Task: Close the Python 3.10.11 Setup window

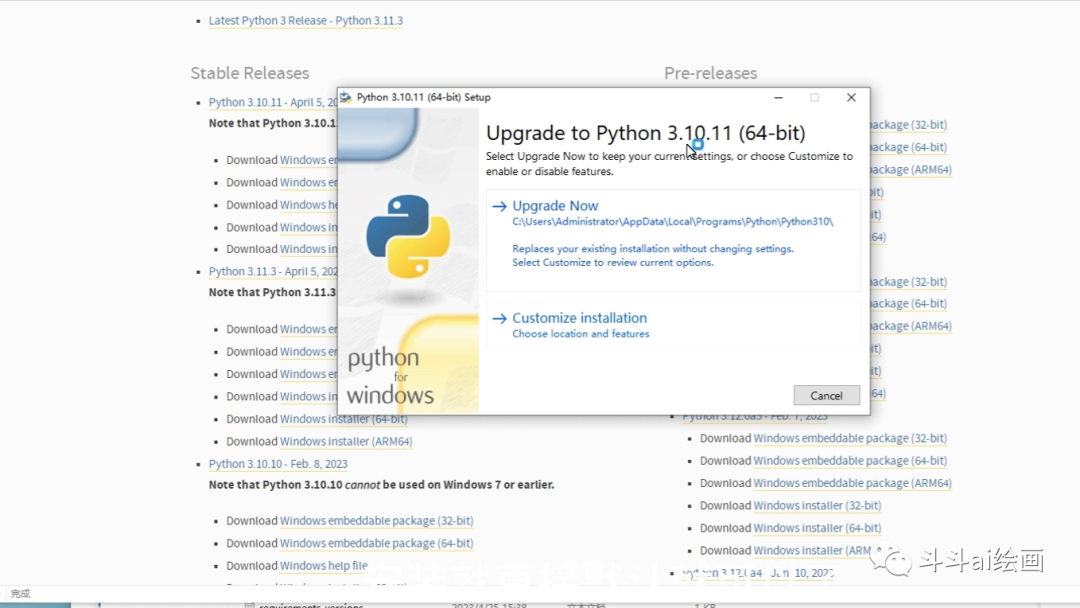Action: coord(851,97)
